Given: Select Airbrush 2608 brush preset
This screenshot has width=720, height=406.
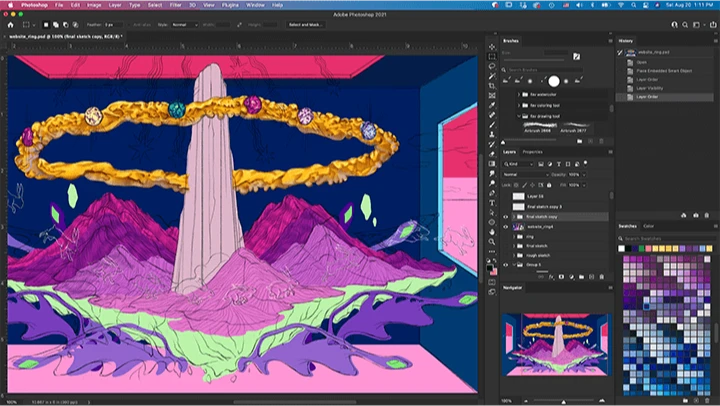Looking at the screenshot, I should pyautogui.click(x=538, y=127).
